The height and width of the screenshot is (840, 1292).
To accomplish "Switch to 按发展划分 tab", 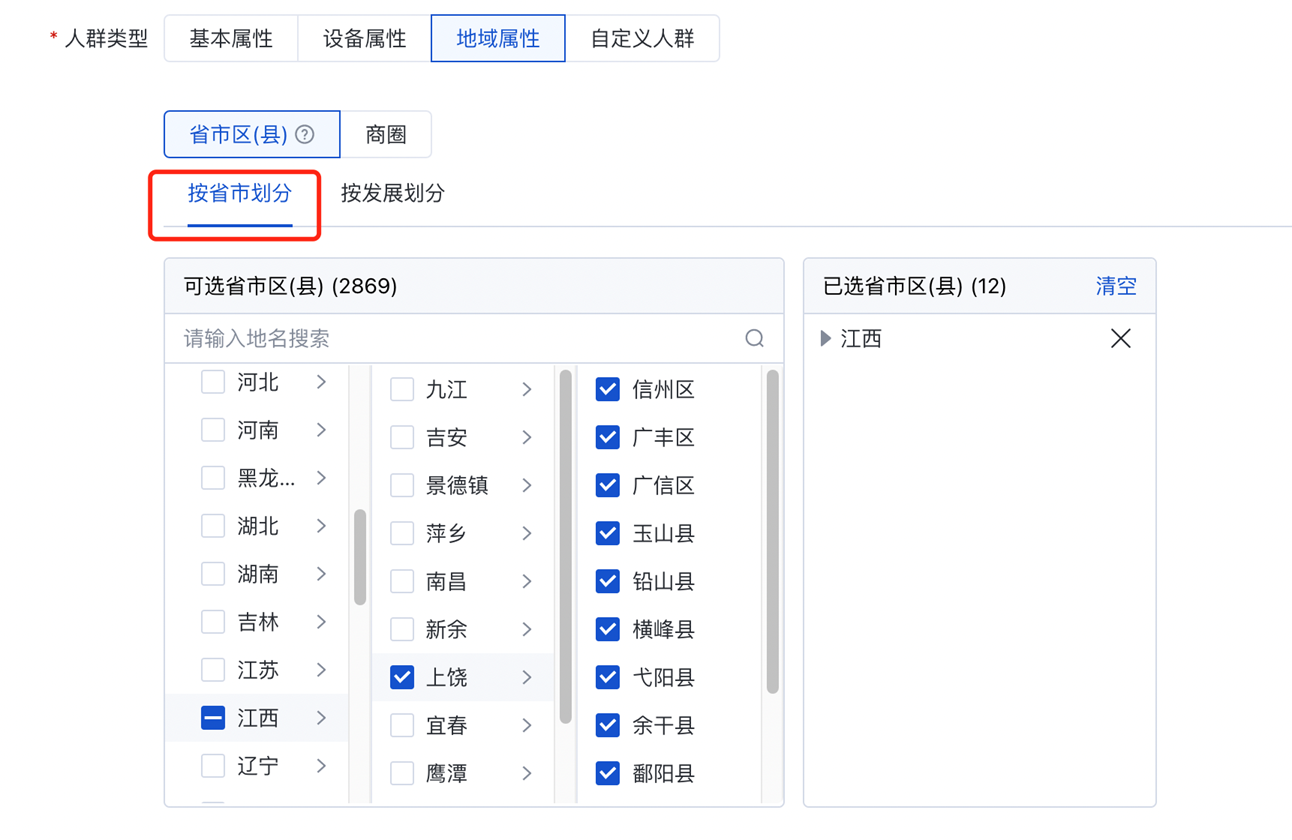I will pyautogui.click(x=392, y=193).
